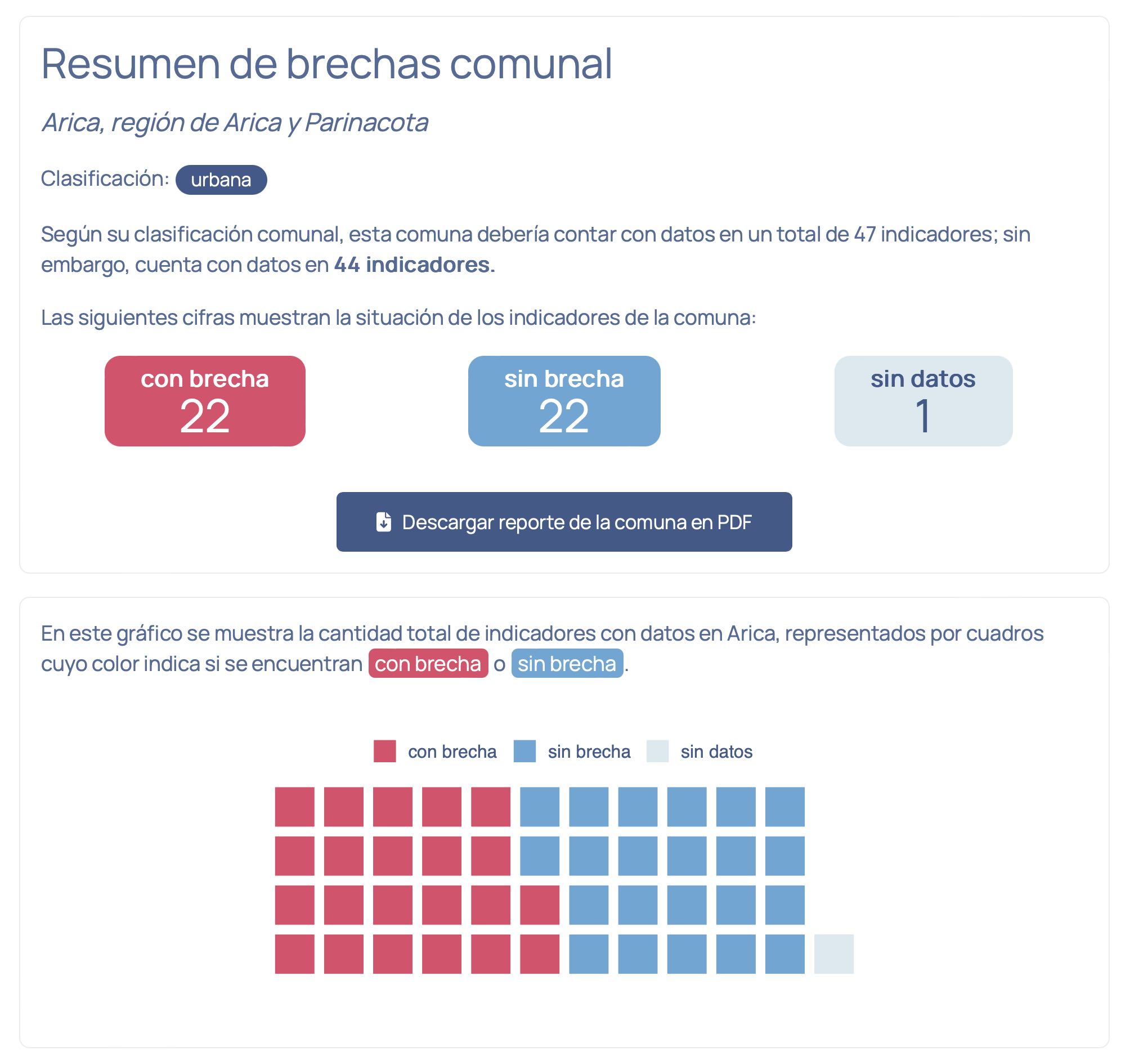Download the comuna report in PDF
Viewport: 1130px width, 1064px height.
point(564,521)
